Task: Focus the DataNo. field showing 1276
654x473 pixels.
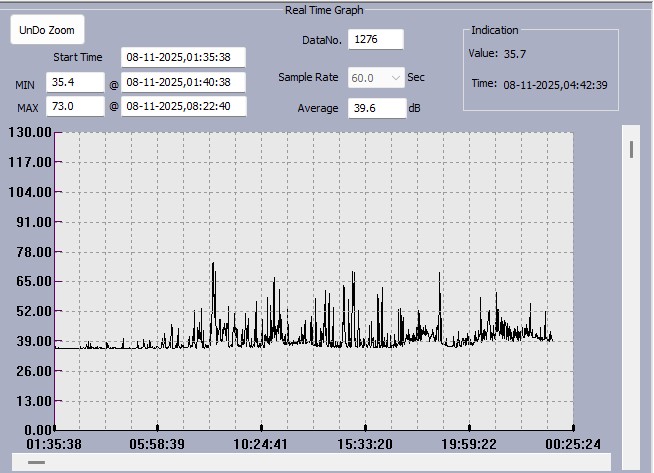Action: click(375, 39)
